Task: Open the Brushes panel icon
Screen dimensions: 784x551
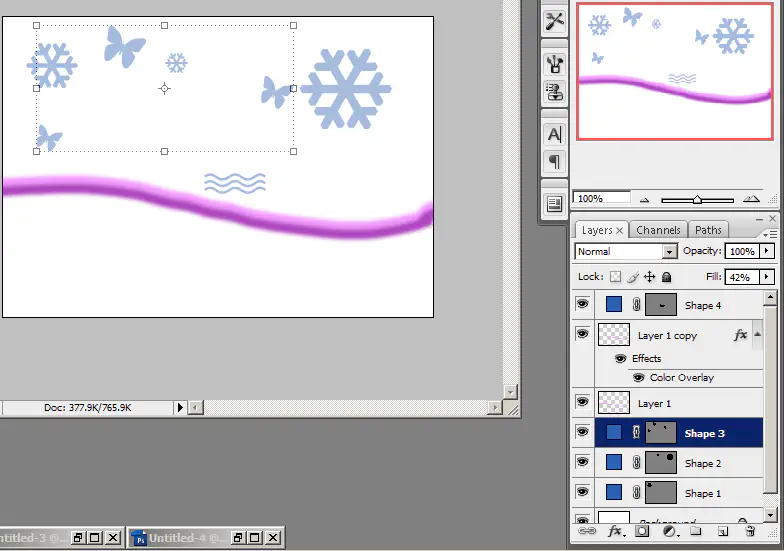Action: (x=554, y=64)
